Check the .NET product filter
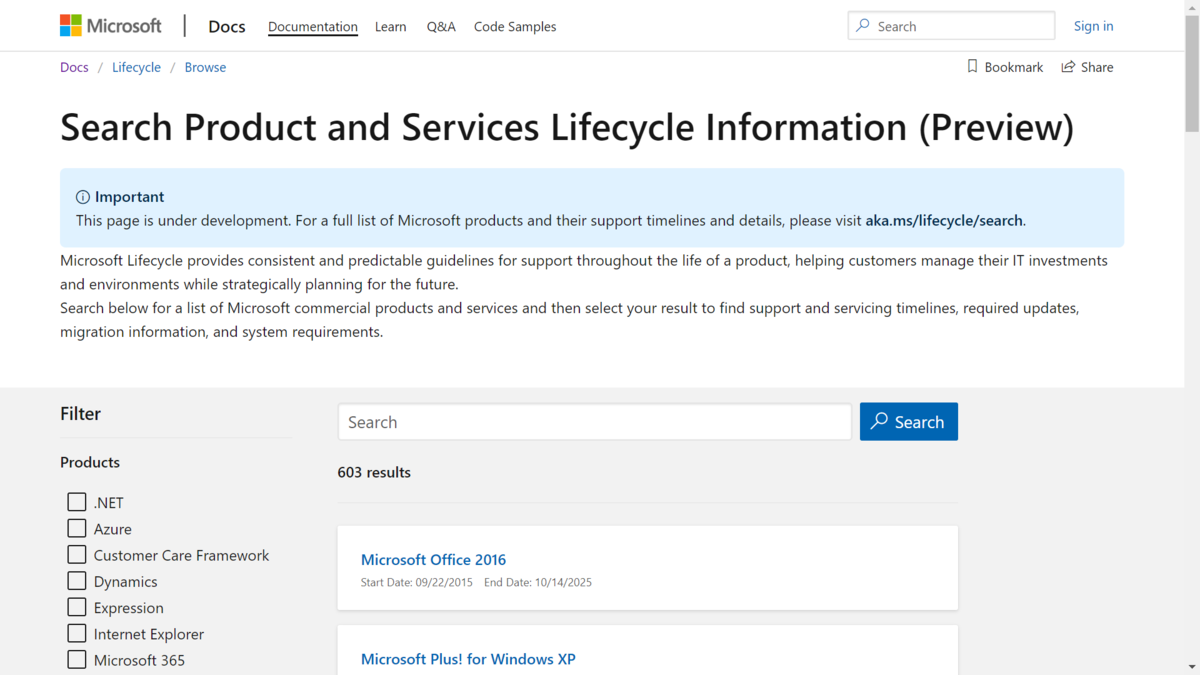This screenshot has height=675, width=1200. click(77, 502)
